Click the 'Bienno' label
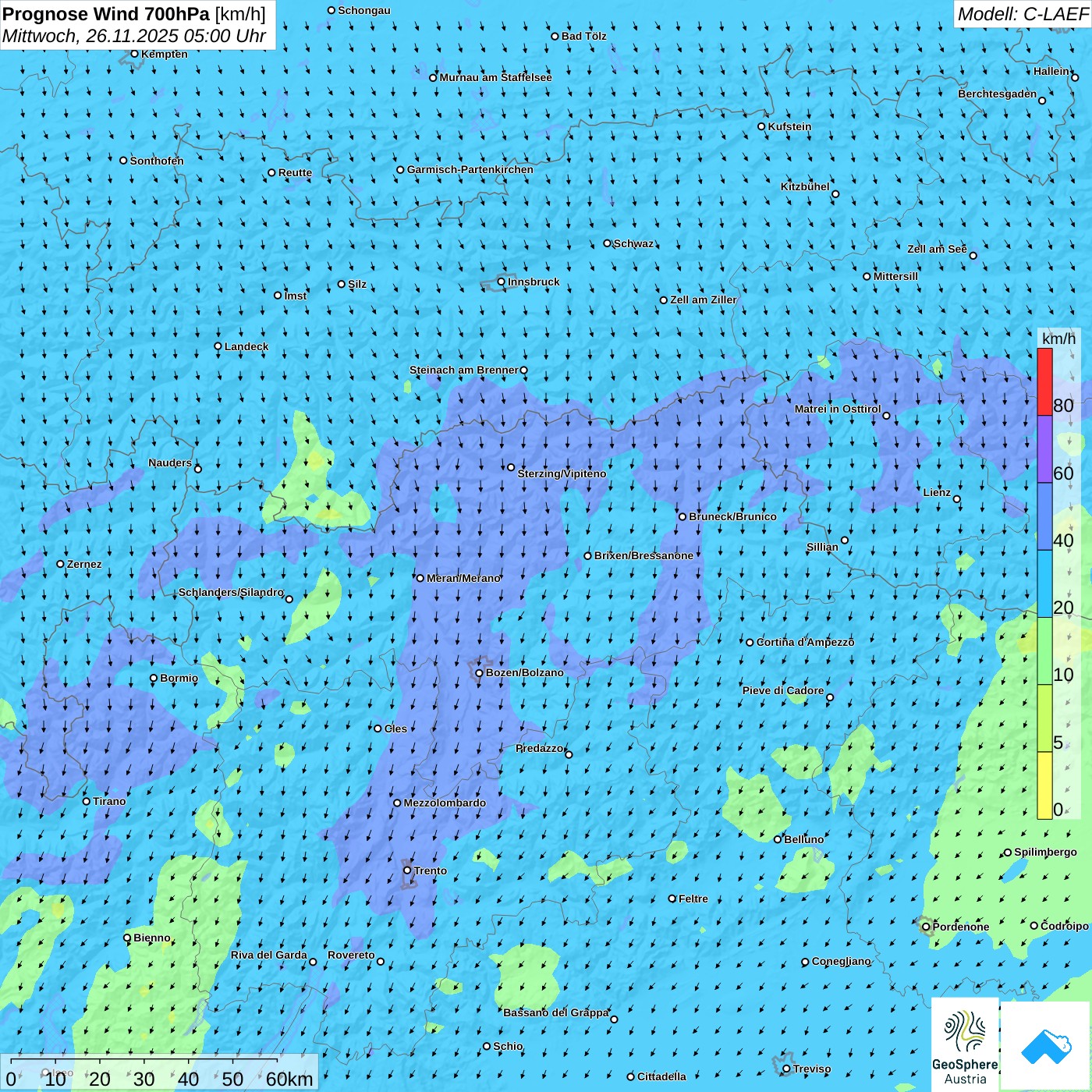 point(152,938)
